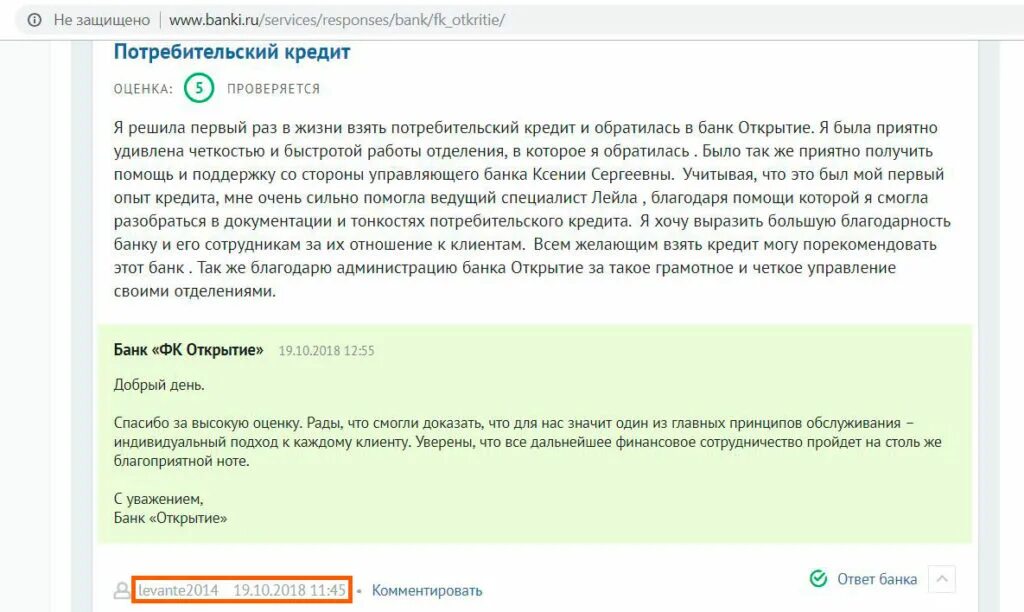The image size is (1024, 612).
Task: Click 'Добрый день.' in the bank reply
Action: 159,385
